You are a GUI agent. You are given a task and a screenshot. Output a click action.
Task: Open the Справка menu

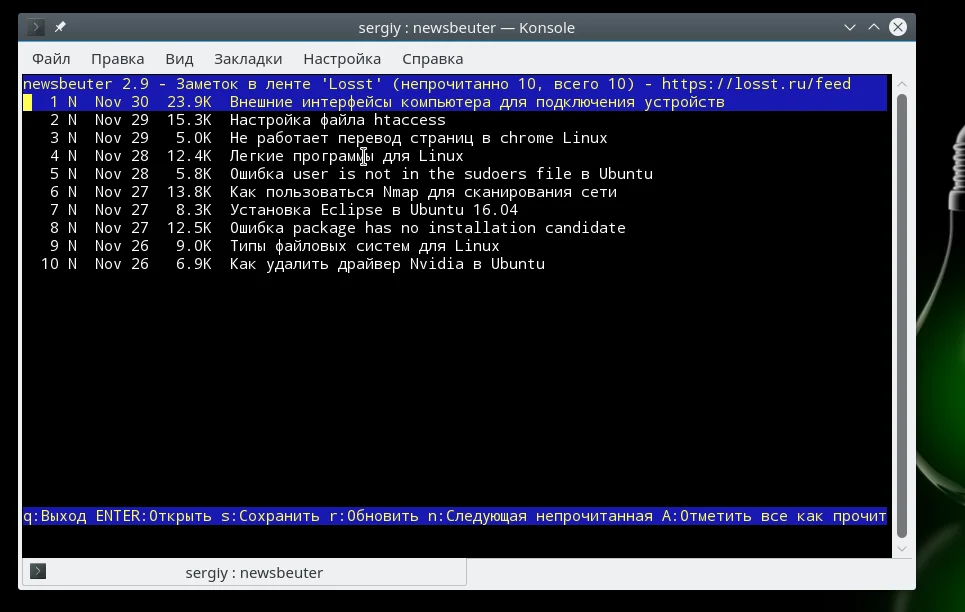coord(433,58)
